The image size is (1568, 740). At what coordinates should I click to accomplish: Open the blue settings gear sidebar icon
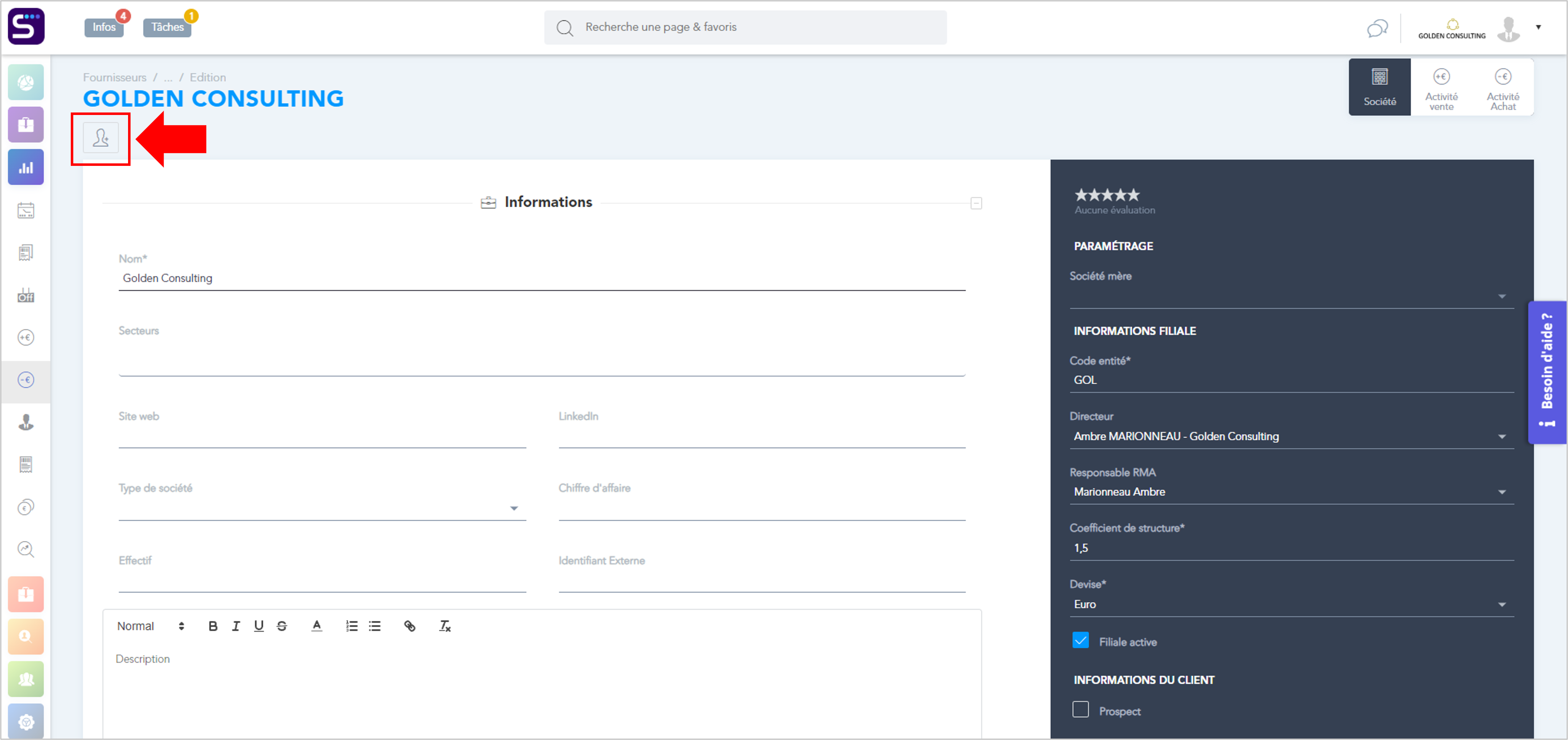coord(26,721)
